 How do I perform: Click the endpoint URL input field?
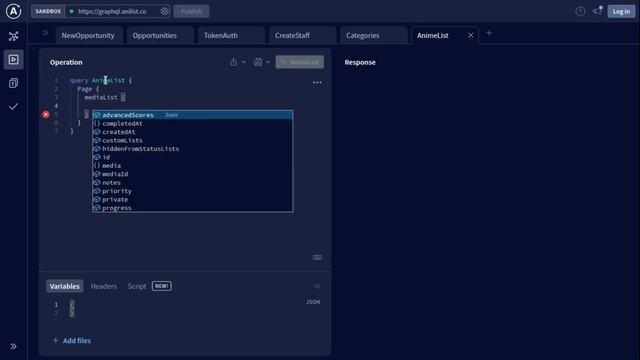click(112, 11)
